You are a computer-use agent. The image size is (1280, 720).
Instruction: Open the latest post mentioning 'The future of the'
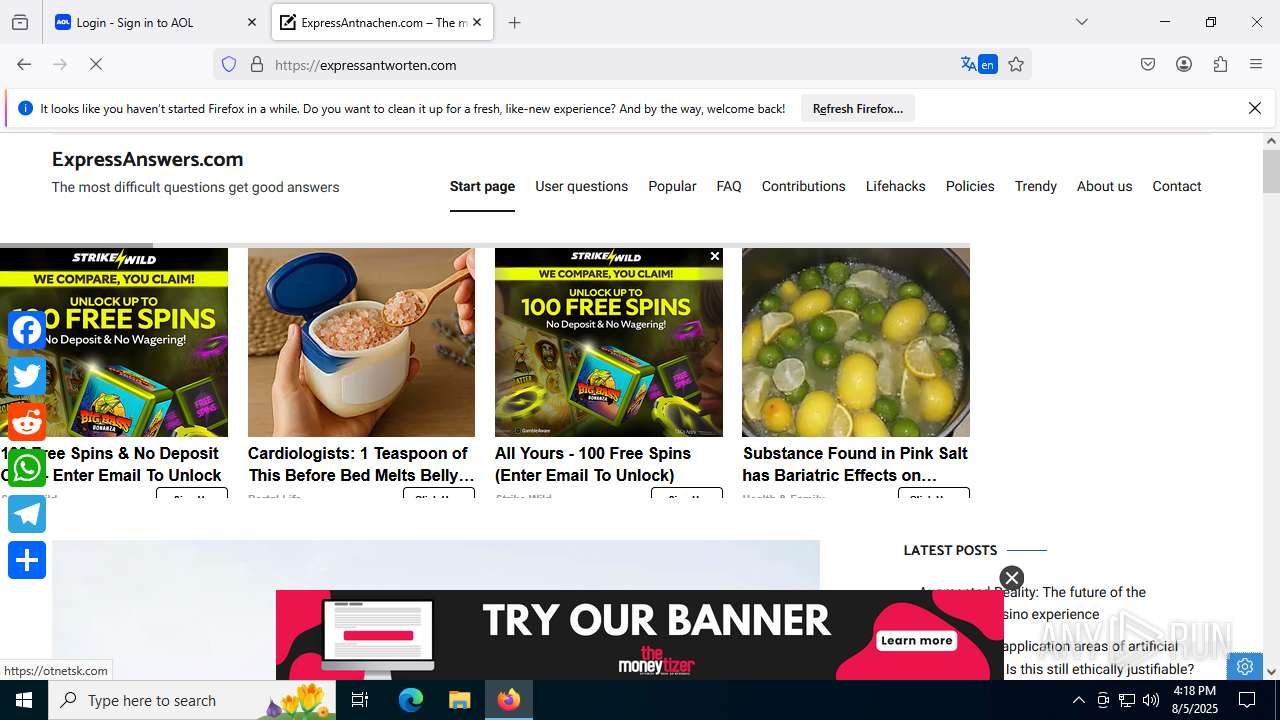coord(1032,603)
